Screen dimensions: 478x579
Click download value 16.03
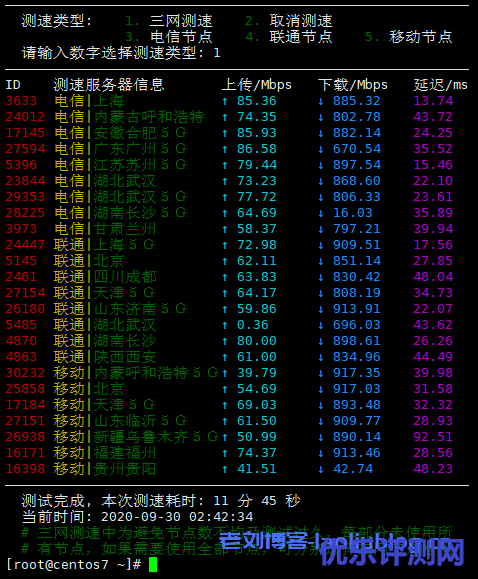click(x=353, y=213)
